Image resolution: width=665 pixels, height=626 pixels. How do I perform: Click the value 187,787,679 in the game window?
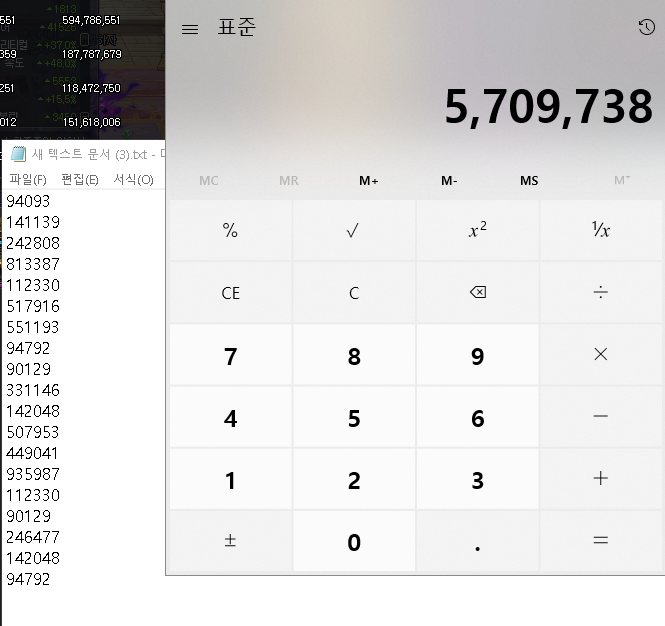(92, 54)
